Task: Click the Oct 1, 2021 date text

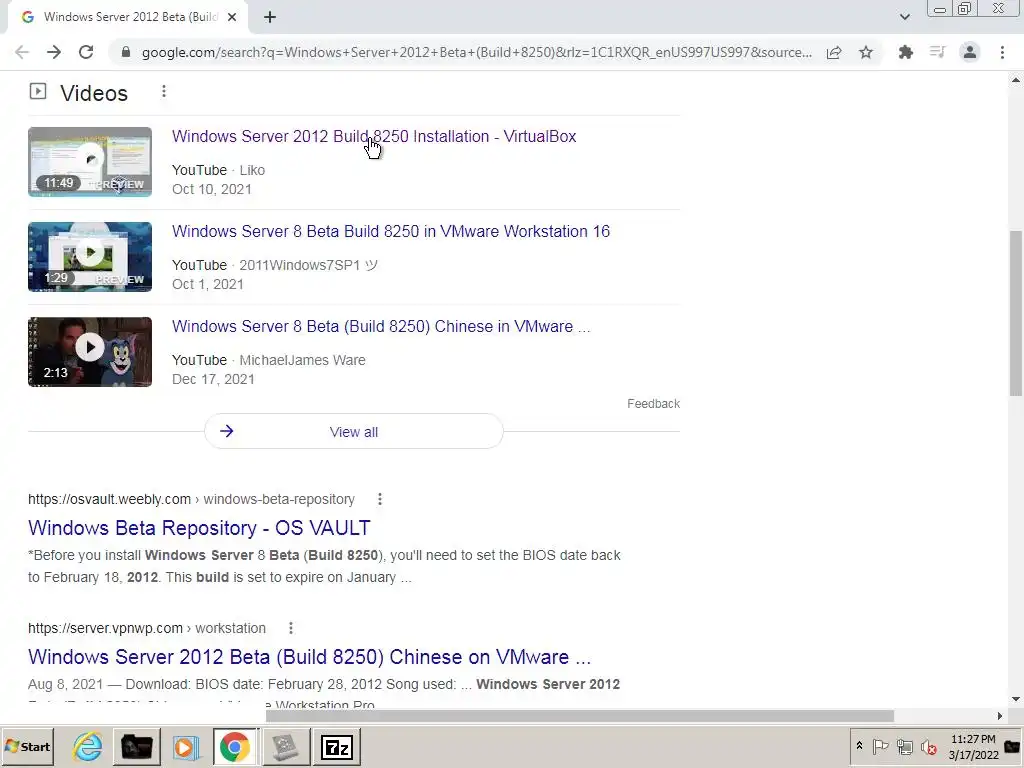Action: (208, 284)
